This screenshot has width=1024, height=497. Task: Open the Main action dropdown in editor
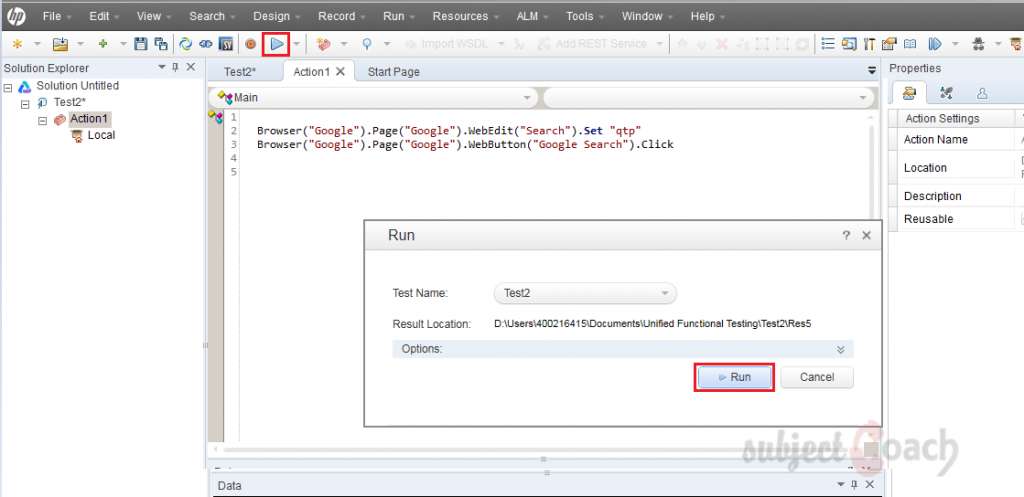372,98
